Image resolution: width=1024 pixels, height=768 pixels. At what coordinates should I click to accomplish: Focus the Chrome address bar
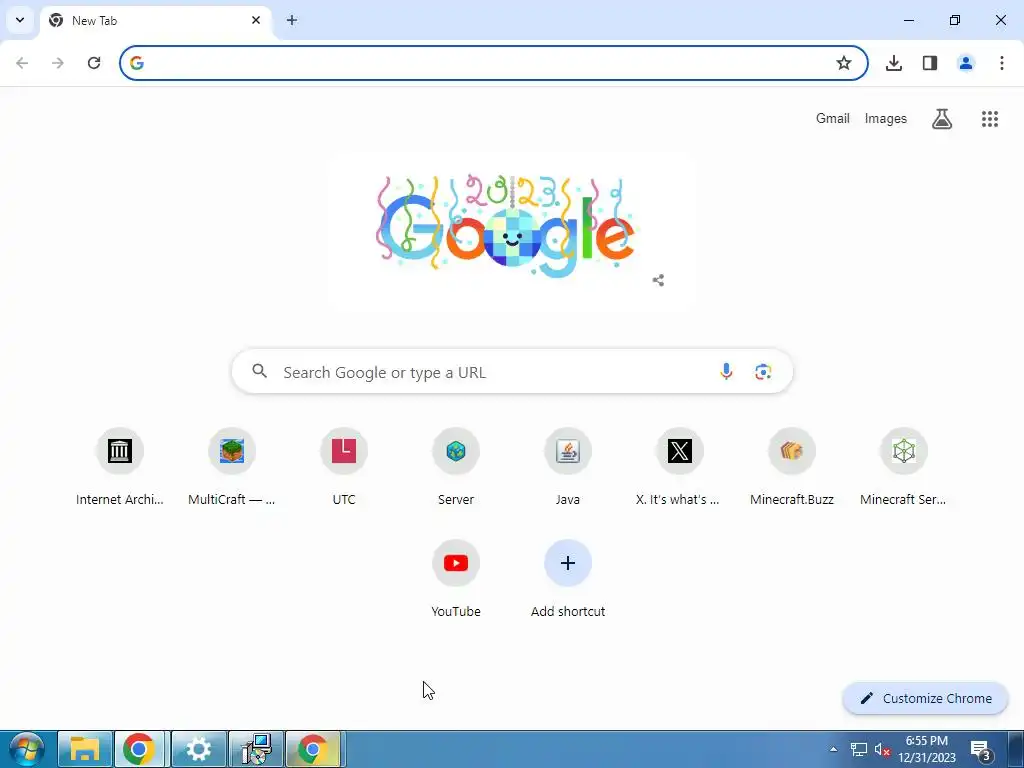(x=494, y=63)
